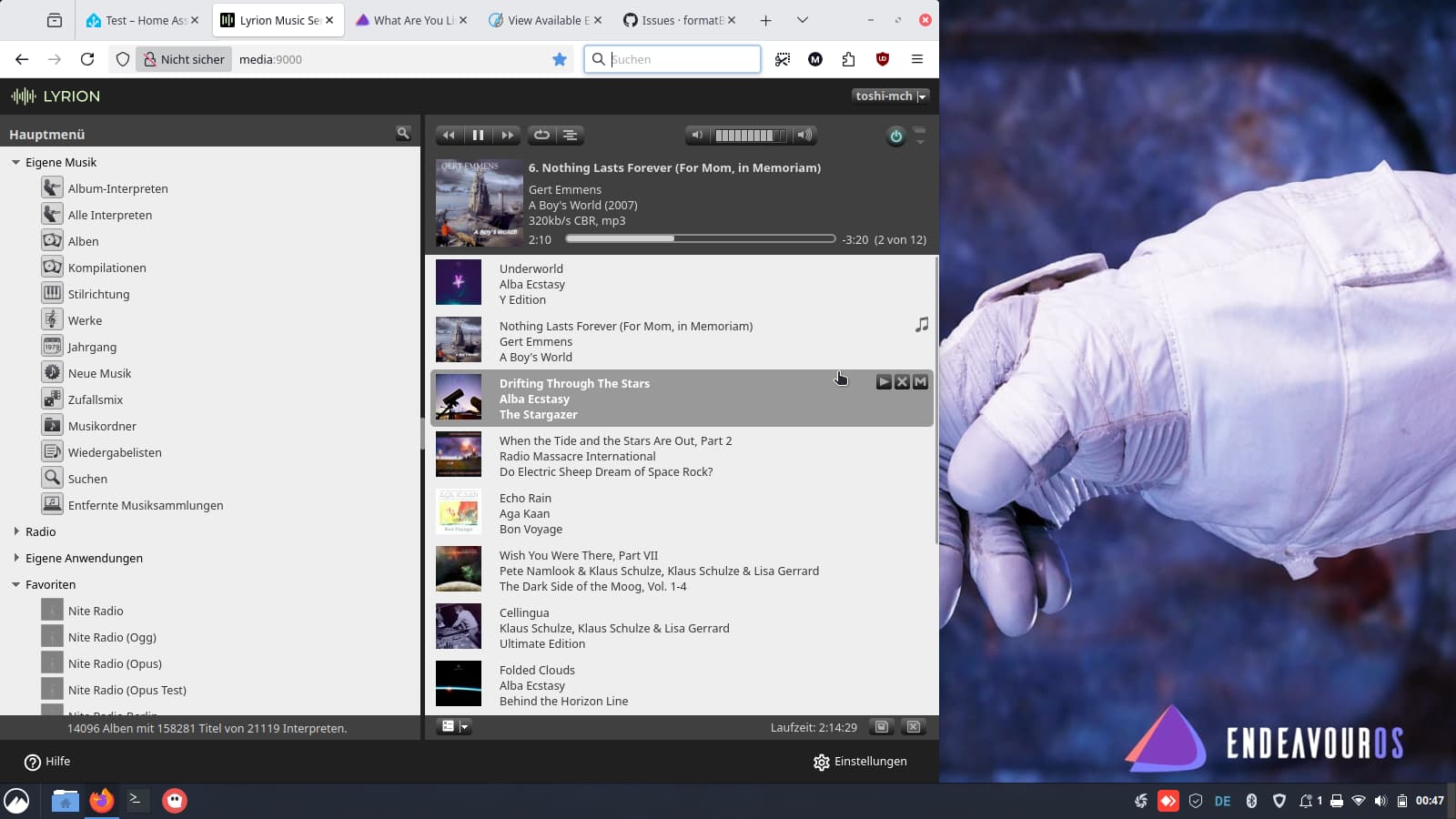Open more info for Drifting Through The Stars
Screen dimensions: 1456x819
click(x=920, y=382)
